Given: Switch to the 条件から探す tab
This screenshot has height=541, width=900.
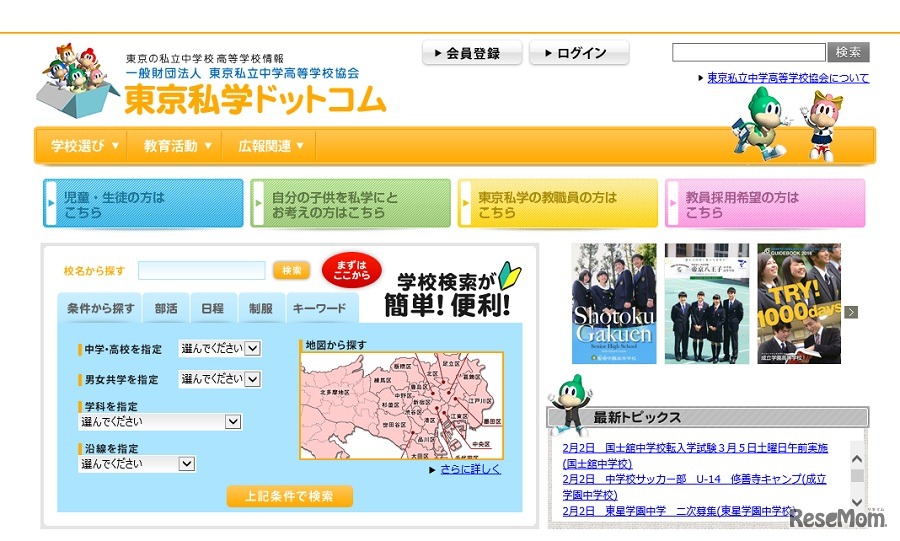Looking at the screenshot, I should [100, 308].
